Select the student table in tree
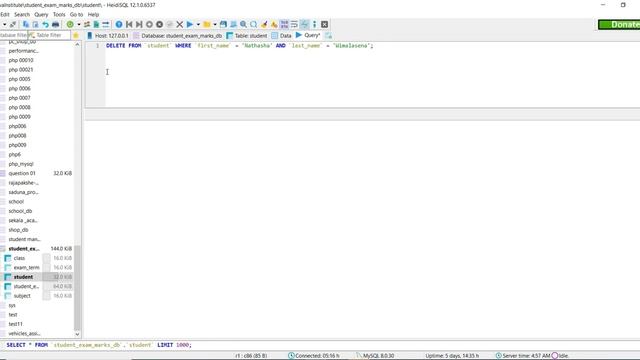Image resolution: width=640 pixels, height=360 pixels. (23, 277)
